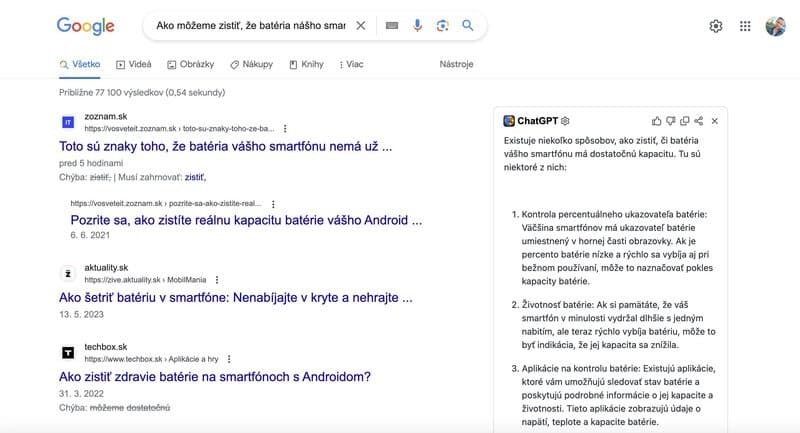Click the 'pred 5 hodinami' text

click(x=91, y=163)
